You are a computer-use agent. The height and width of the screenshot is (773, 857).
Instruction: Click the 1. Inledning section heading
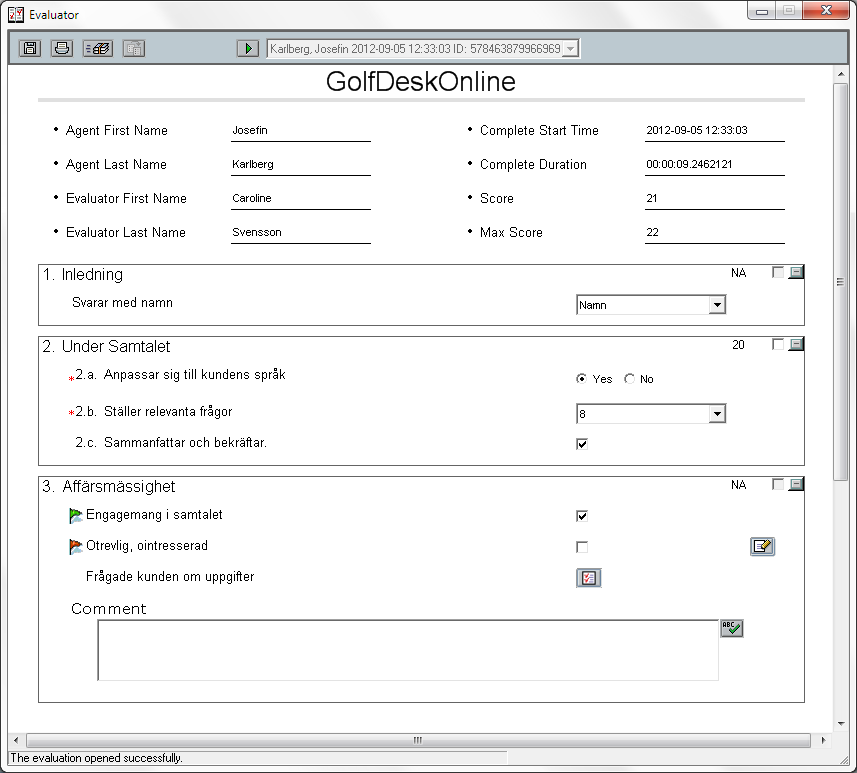[x=83, y=274]
